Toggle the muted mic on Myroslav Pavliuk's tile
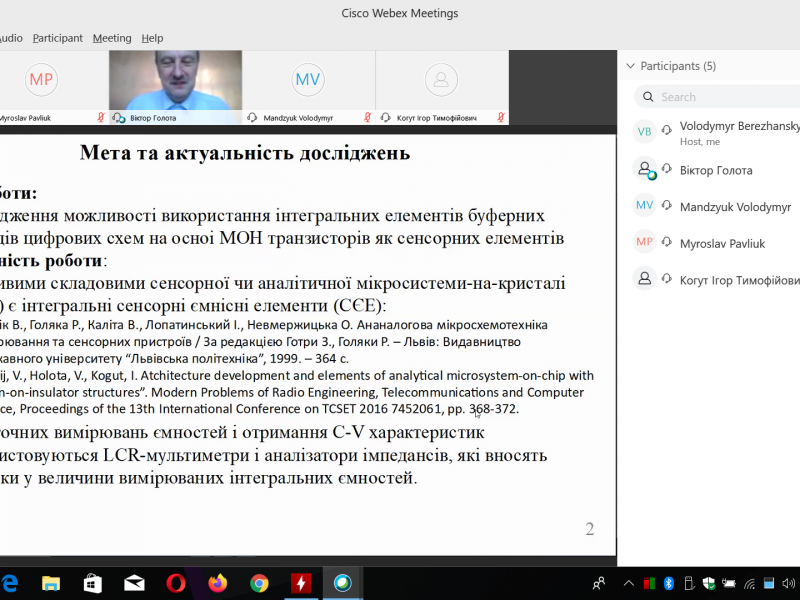Screen dimensions: 800x600 pos(100,117)
